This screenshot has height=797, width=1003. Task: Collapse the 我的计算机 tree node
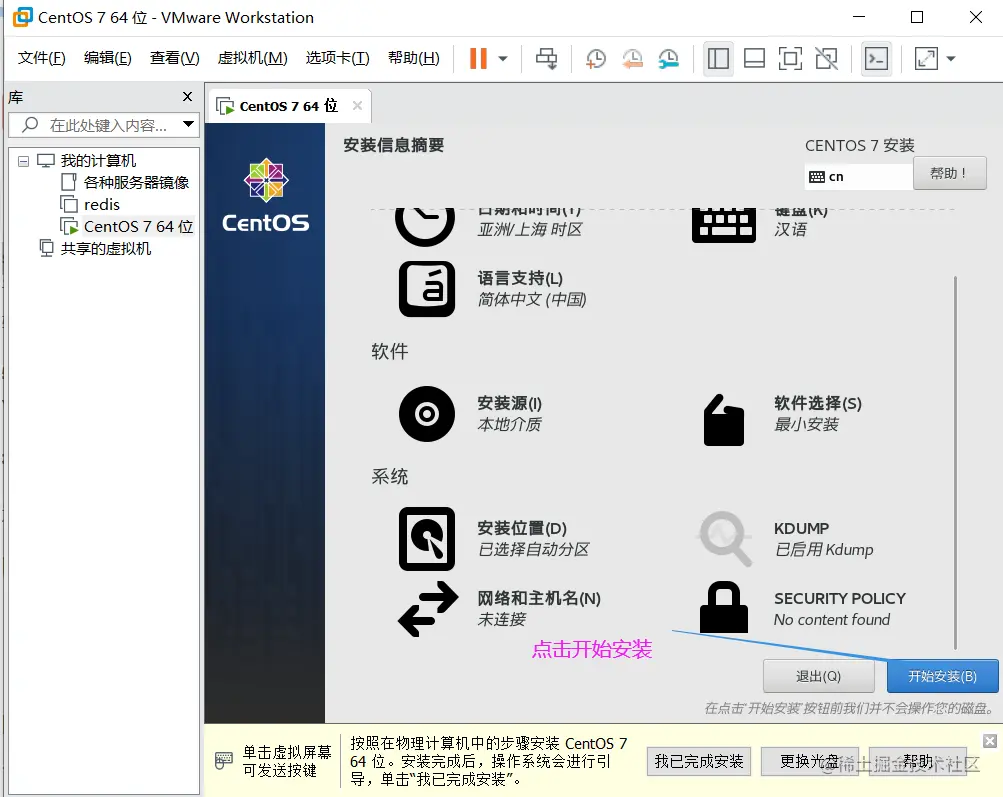[22, 160]
